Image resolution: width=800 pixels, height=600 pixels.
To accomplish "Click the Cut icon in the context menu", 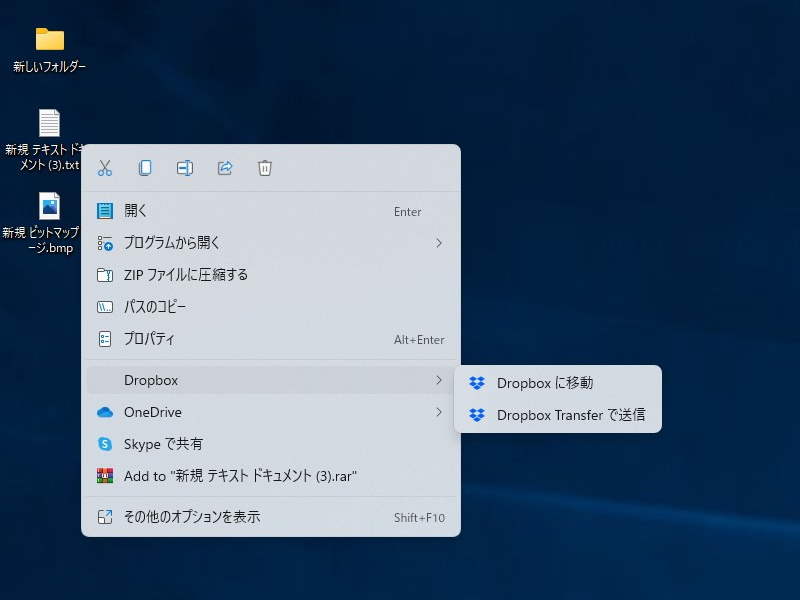I will tap(104, 168).
